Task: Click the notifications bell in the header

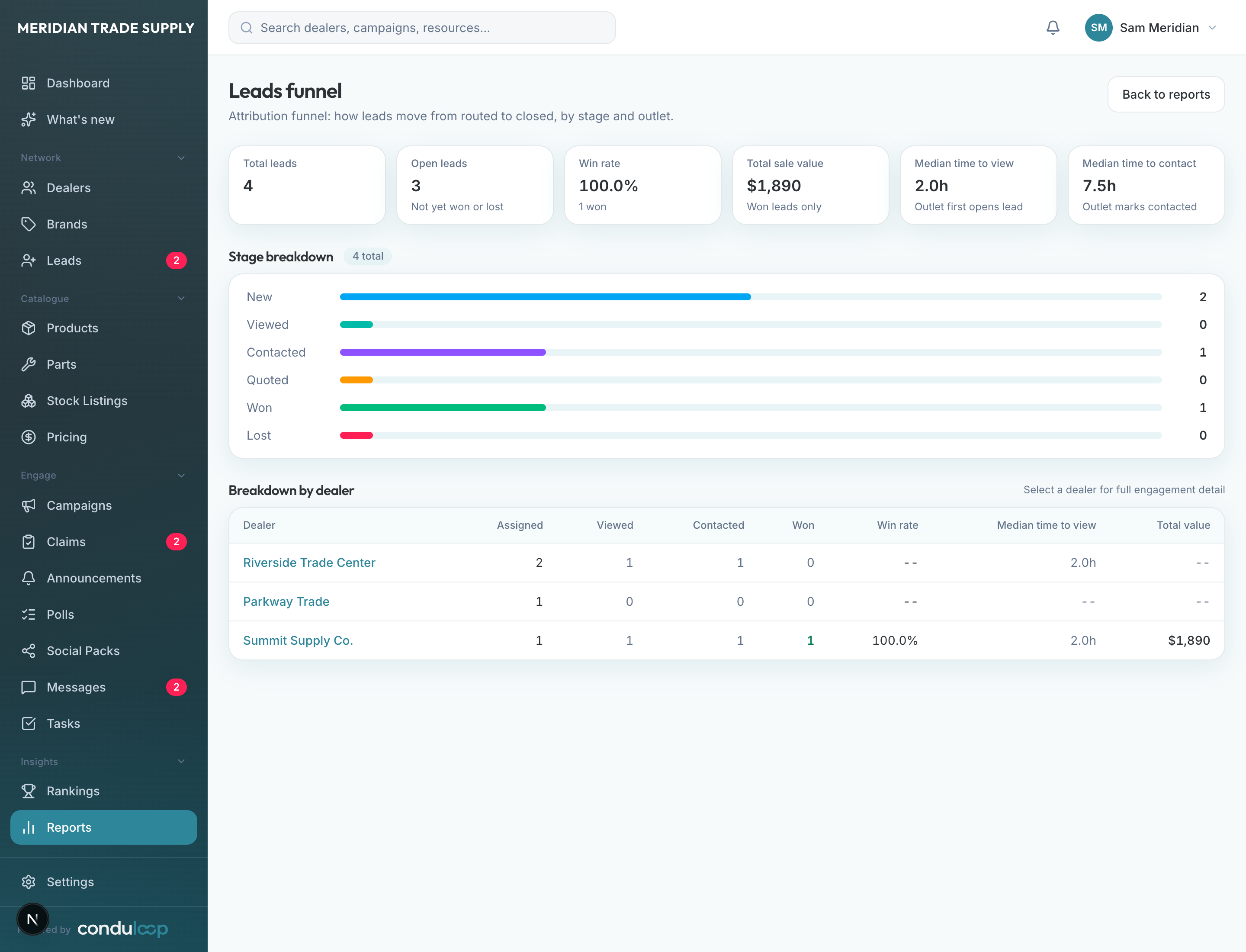Action: (x=1052, y=27)
